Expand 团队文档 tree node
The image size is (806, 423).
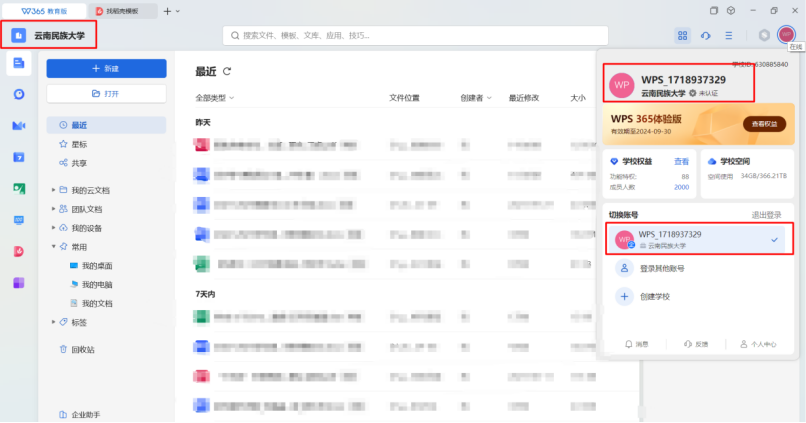53,209
